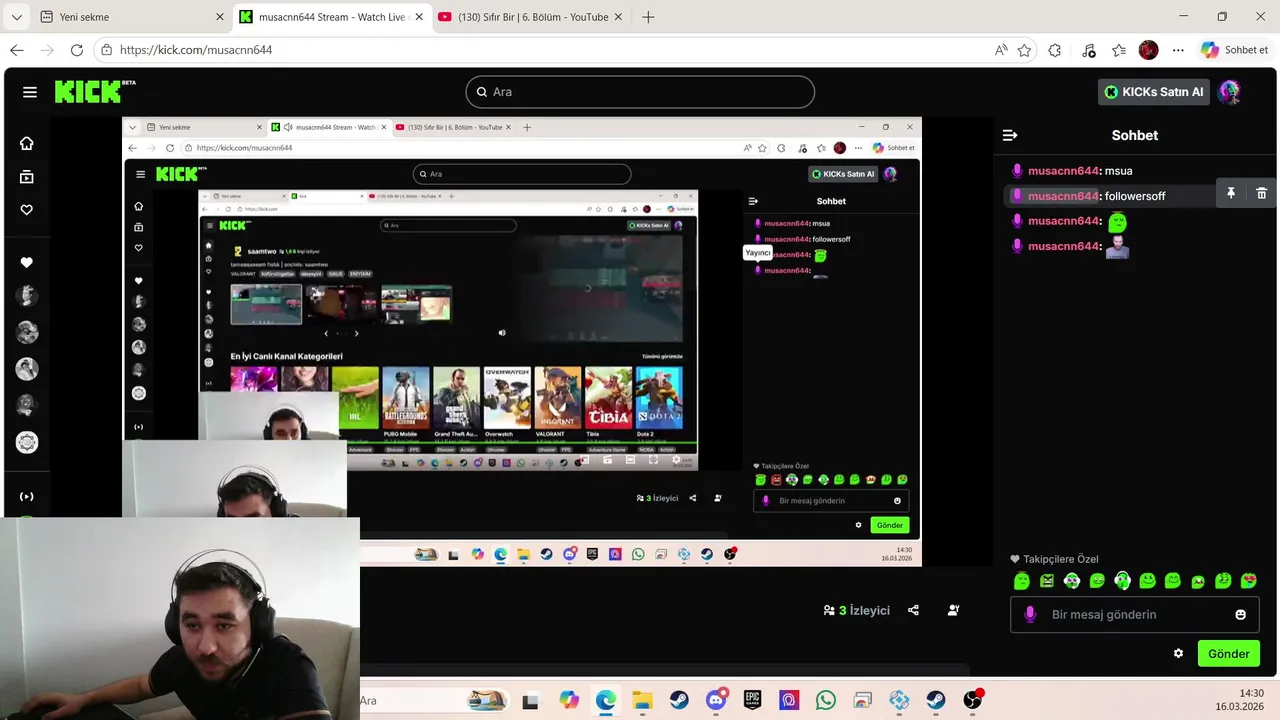Open a new browser tab
The image size is (1280, 720).
[x=648, y=17]
